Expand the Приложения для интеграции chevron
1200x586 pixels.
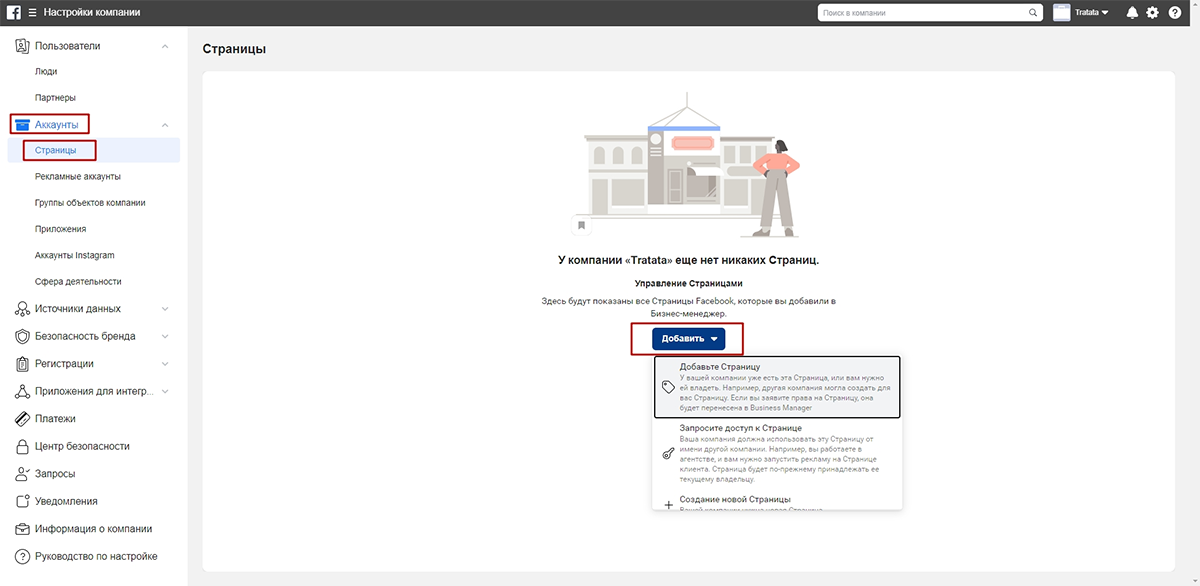(x=165, y=391)
